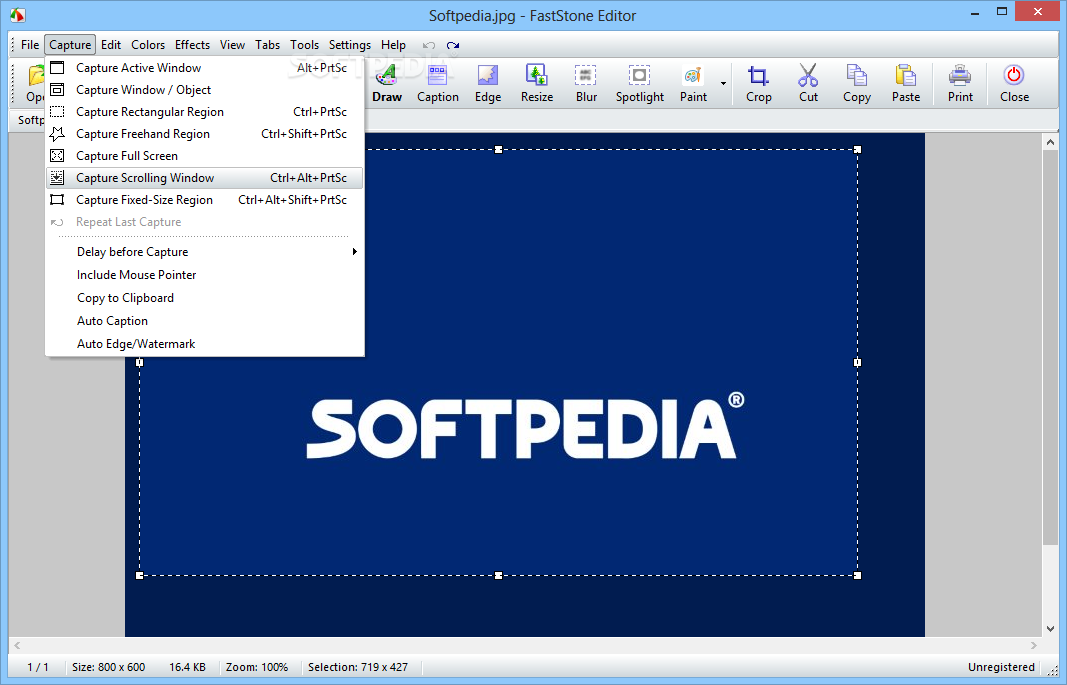Click the horizontal scrollbar right arrow

click(x=1034, y=646)
